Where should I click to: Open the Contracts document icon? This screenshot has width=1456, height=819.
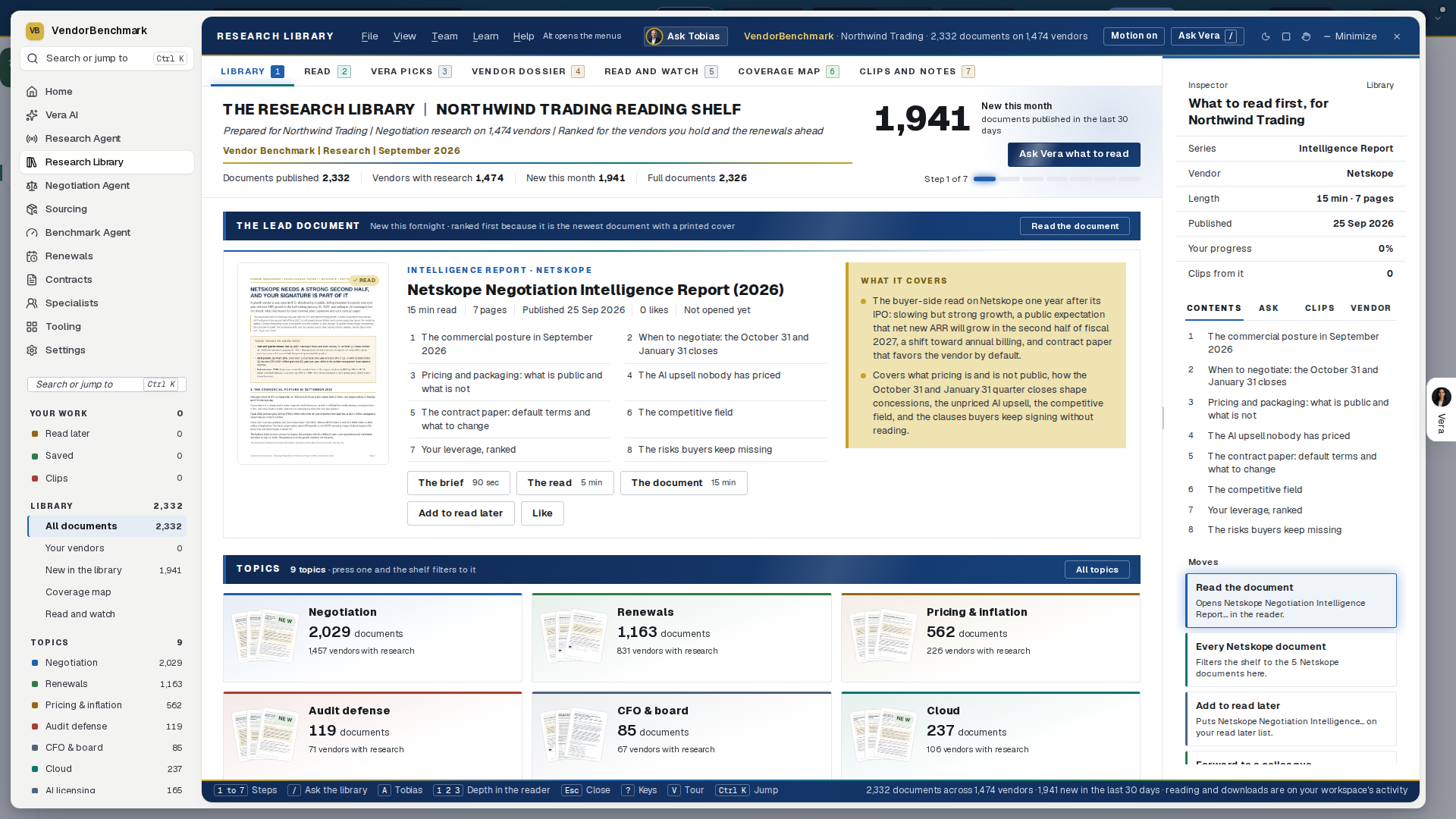coord(32,280)
